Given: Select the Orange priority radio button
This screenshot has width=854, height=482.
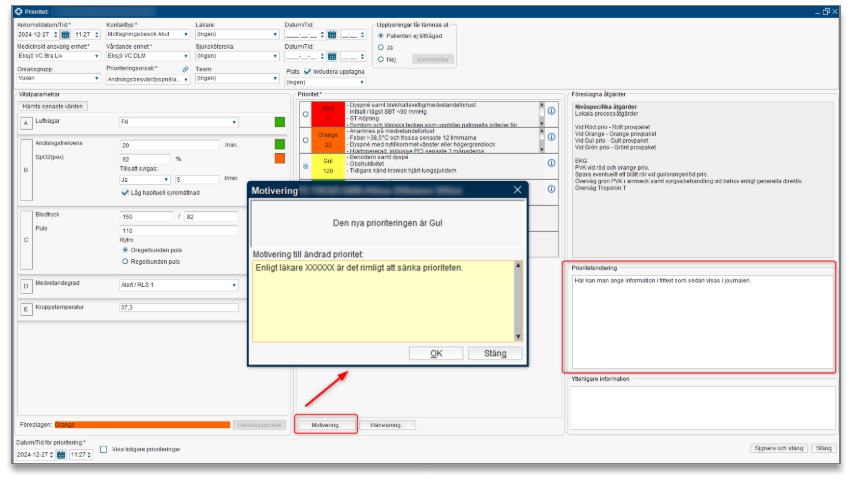Looking at the screenshot, I should click(x=305, y=138).
